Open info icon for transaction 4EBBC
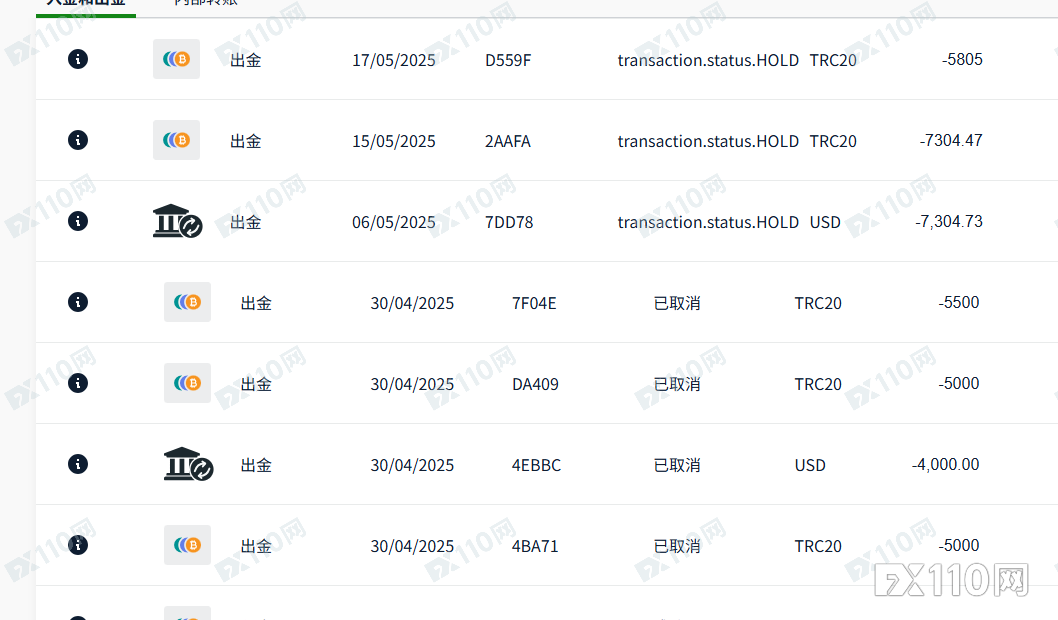Screen dimensions: 1058x620 coord(78,464)
